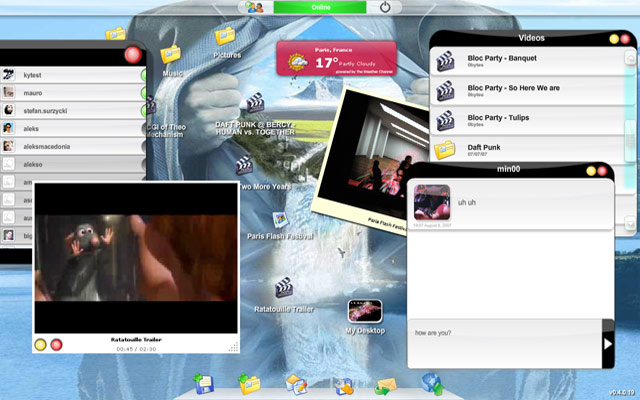Click the add file floppy-disk dock icon
Image resolution: width=640 pixels, height=400 pixels.
tap(204, 384)
